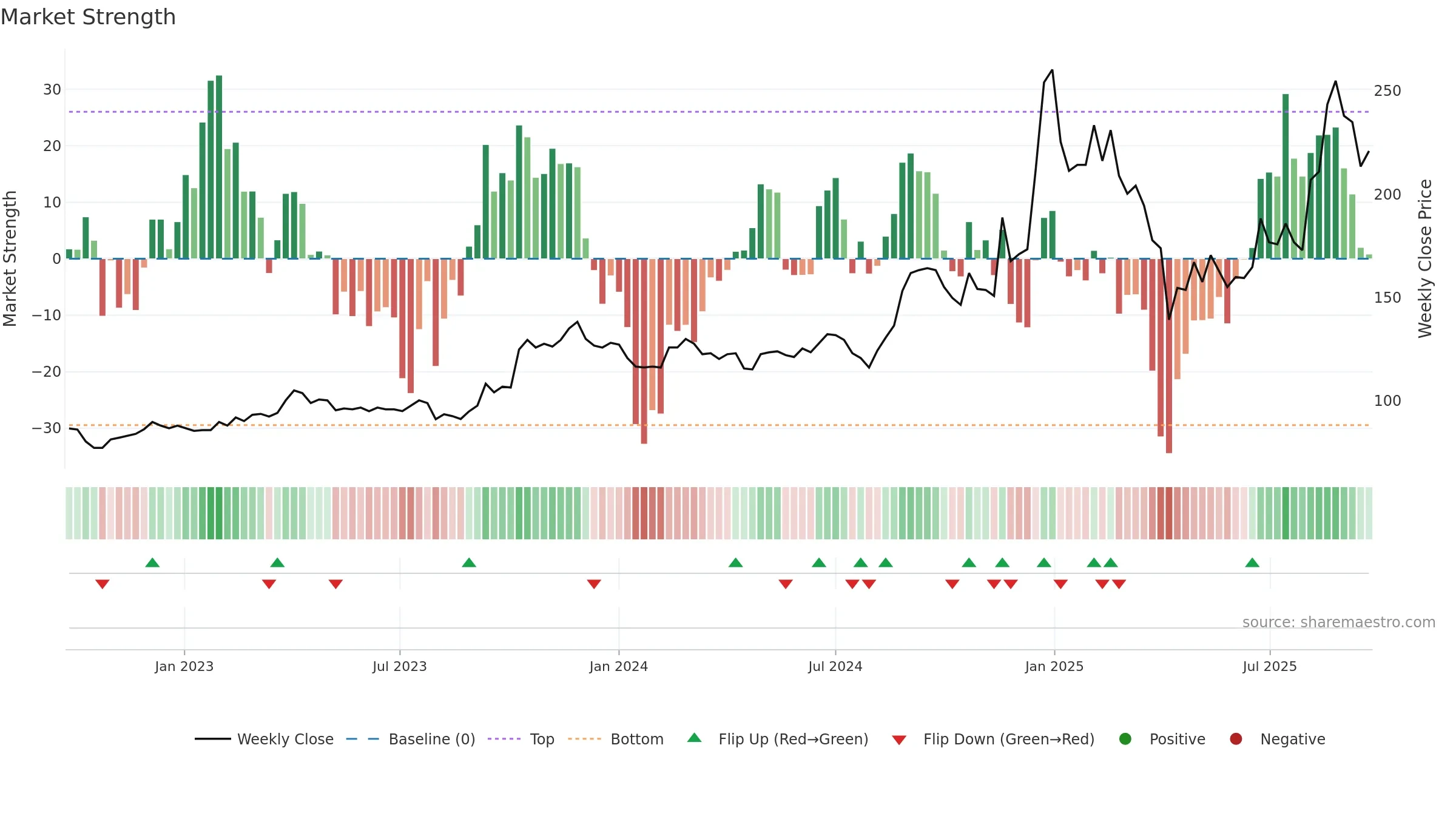Image resolution: width=1456 pixels, height=819 pixels.
Task: Click the '−10' left axis tick label
Action: tap(47, 315)
